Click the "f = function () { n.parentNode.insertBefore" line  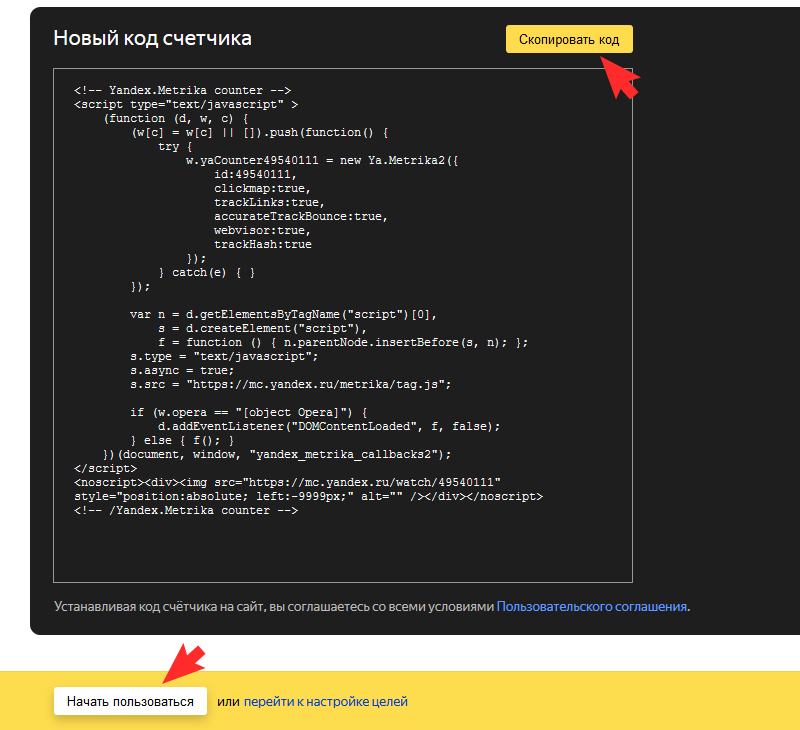343,342
